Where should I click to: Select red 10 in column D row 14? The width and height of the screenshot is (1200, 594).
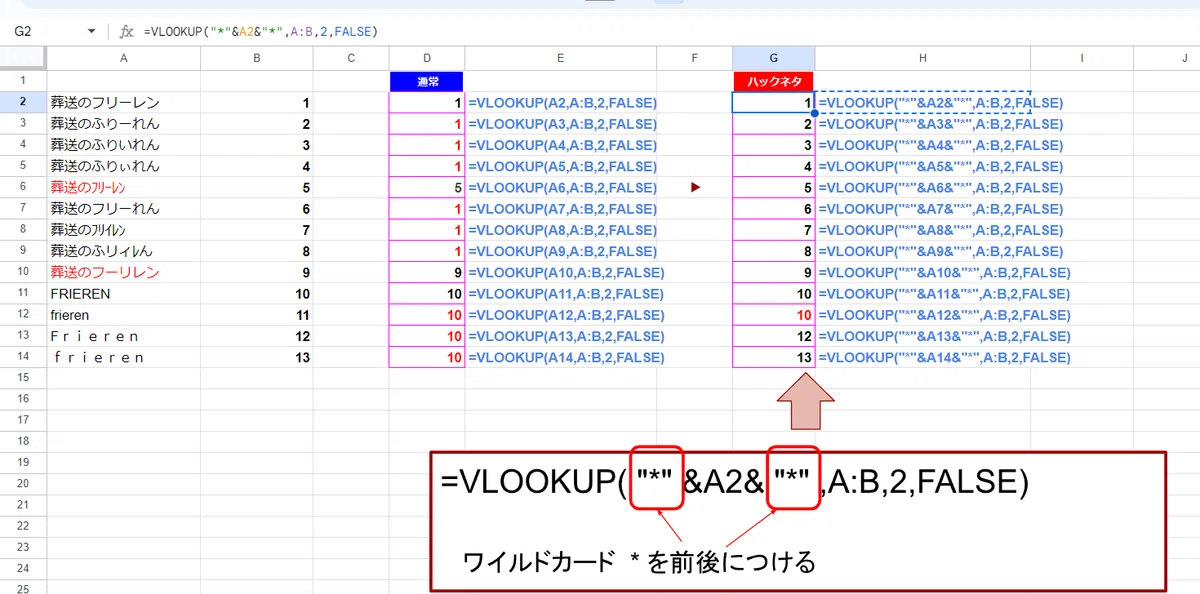click(427, 357)
